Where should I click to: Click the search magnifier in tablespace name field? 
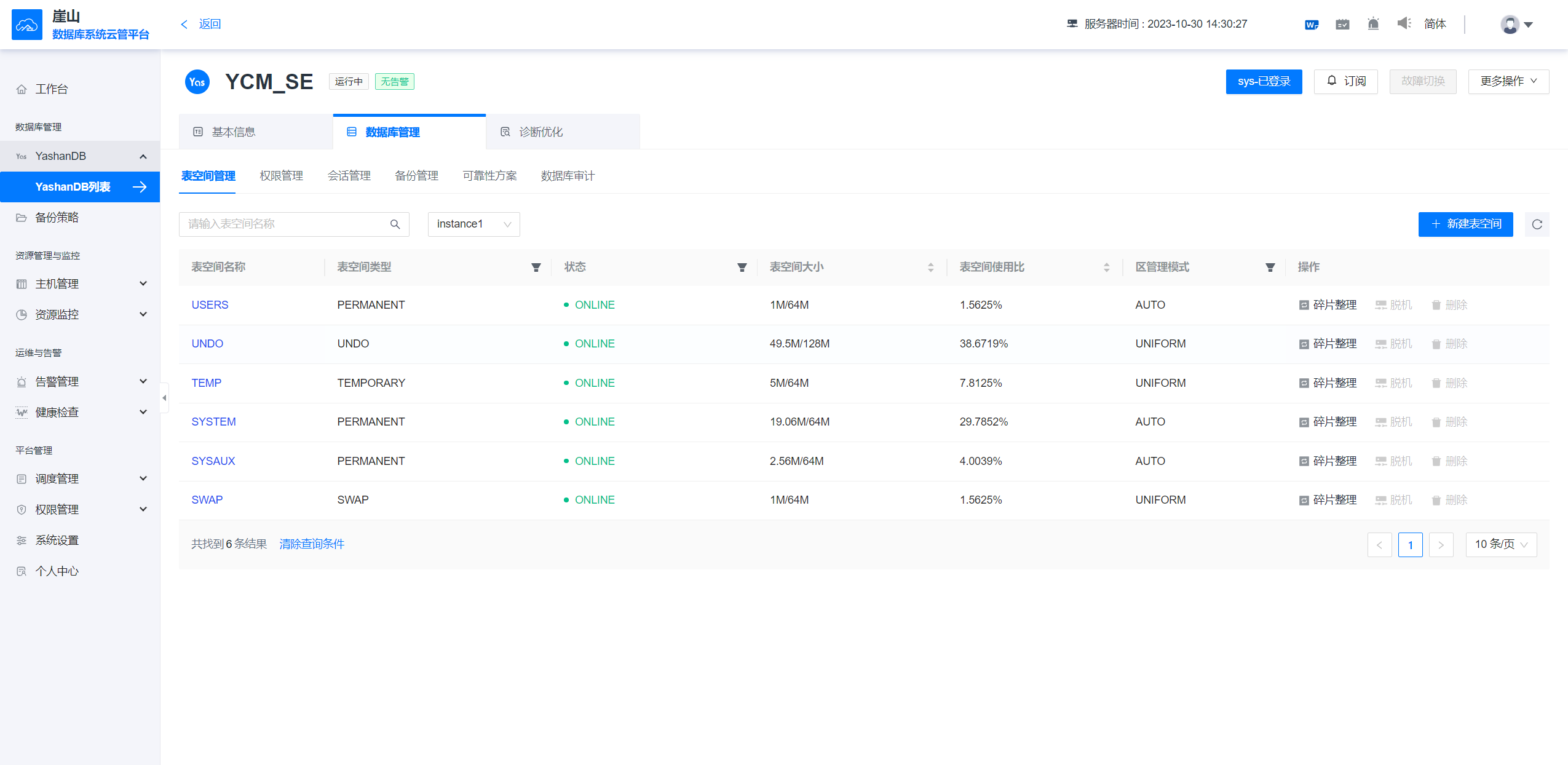tap(395, 224)
